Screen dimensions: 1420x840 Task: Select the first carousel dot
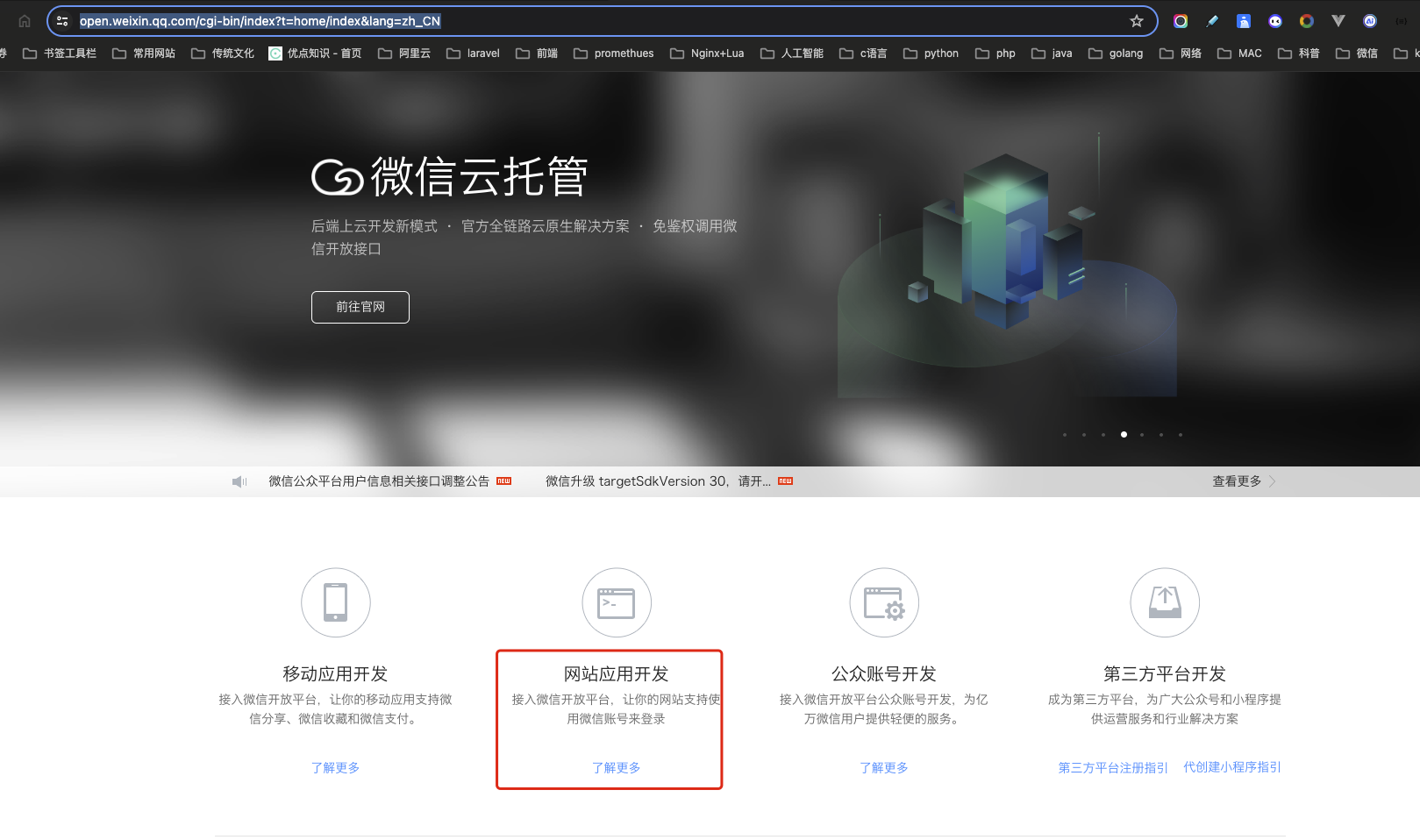point(1065,435)
